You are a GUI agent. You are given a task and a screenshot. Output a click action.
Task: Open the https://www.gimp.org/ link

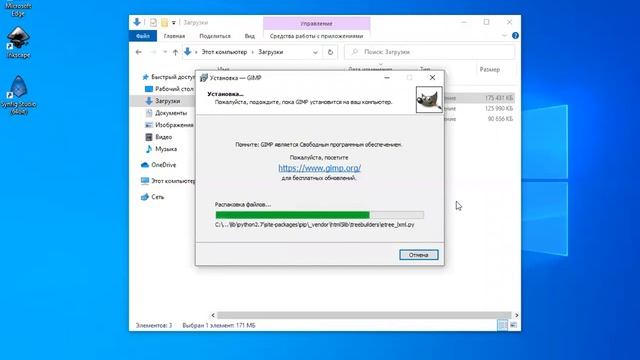(319, 168)
